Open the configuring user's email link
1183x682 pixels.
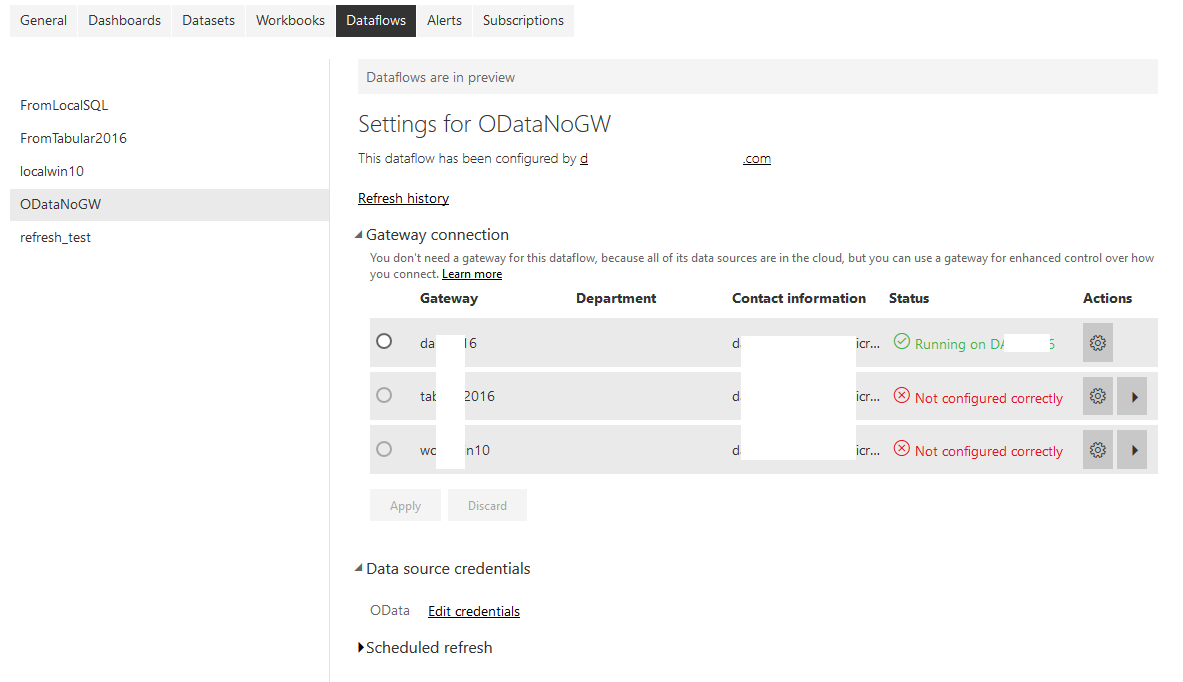coord(675,158)
